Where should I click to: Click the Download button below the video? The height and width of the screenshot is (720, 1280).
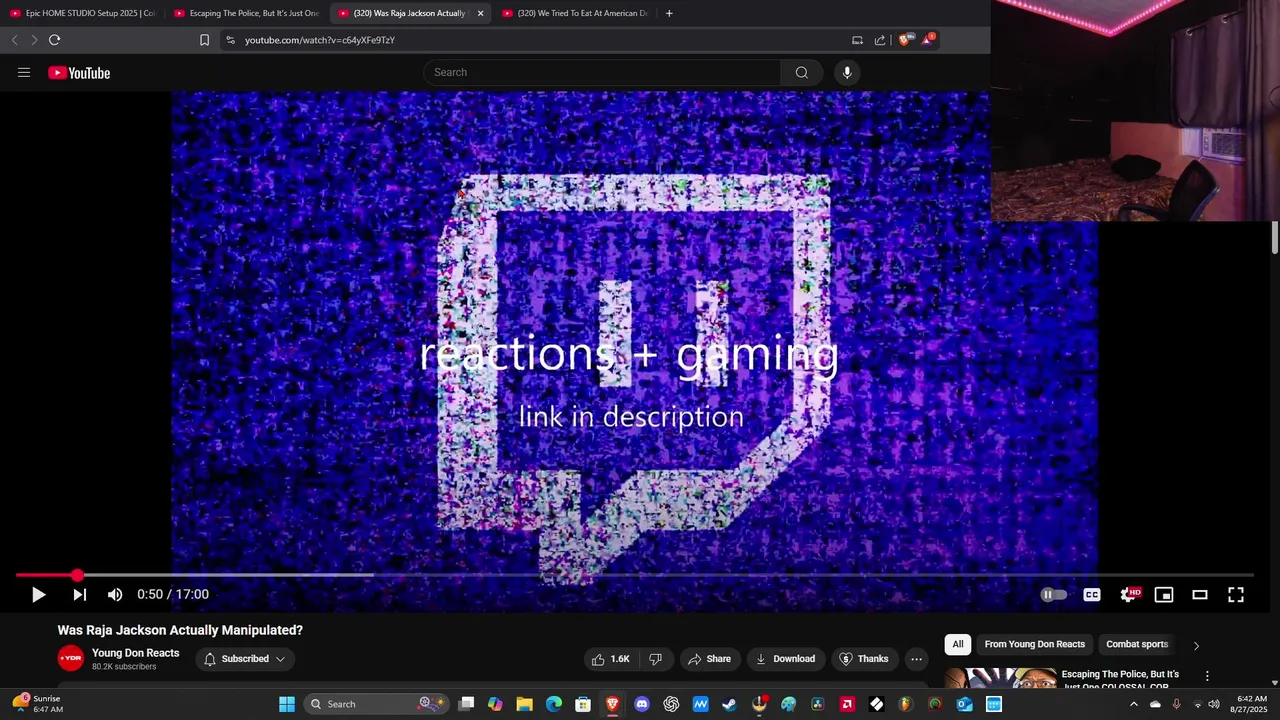pos(785,659)
